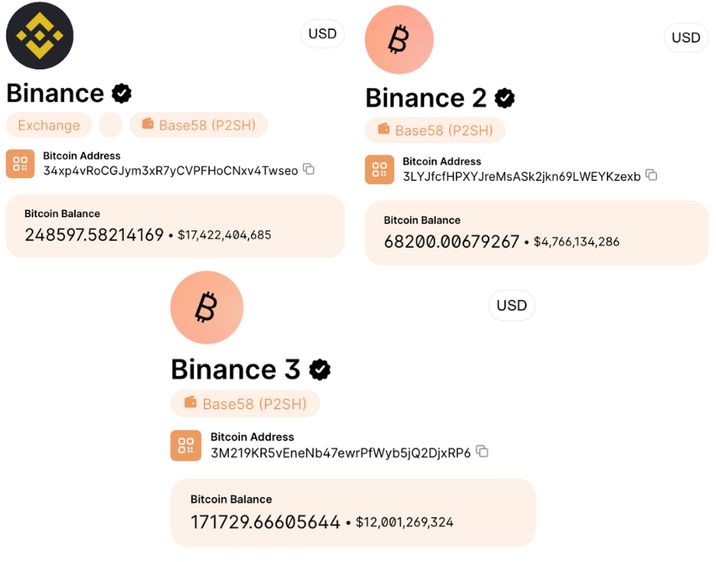This screenshot has width=716, height=562.
Task: Copy the Binance 2 Bitcoin address
Action: [652, 176]
